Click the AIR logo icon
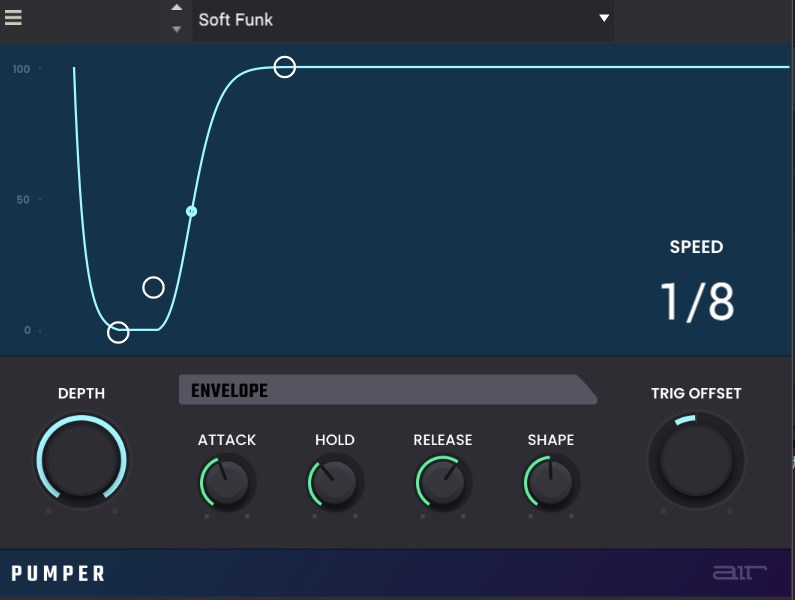The height and width of the screenshot is (600, 795). [x=739, y=573]
